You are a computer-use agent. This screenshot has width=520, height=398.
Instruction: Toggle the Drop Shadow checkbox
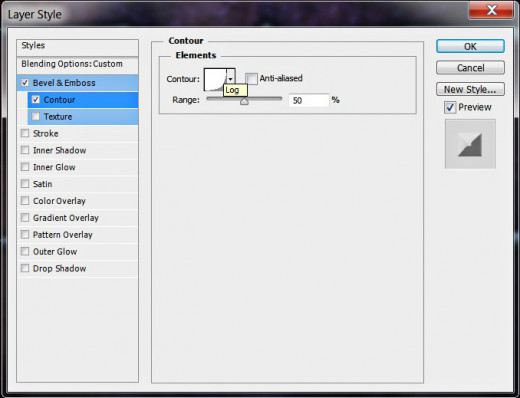(25, 268)
